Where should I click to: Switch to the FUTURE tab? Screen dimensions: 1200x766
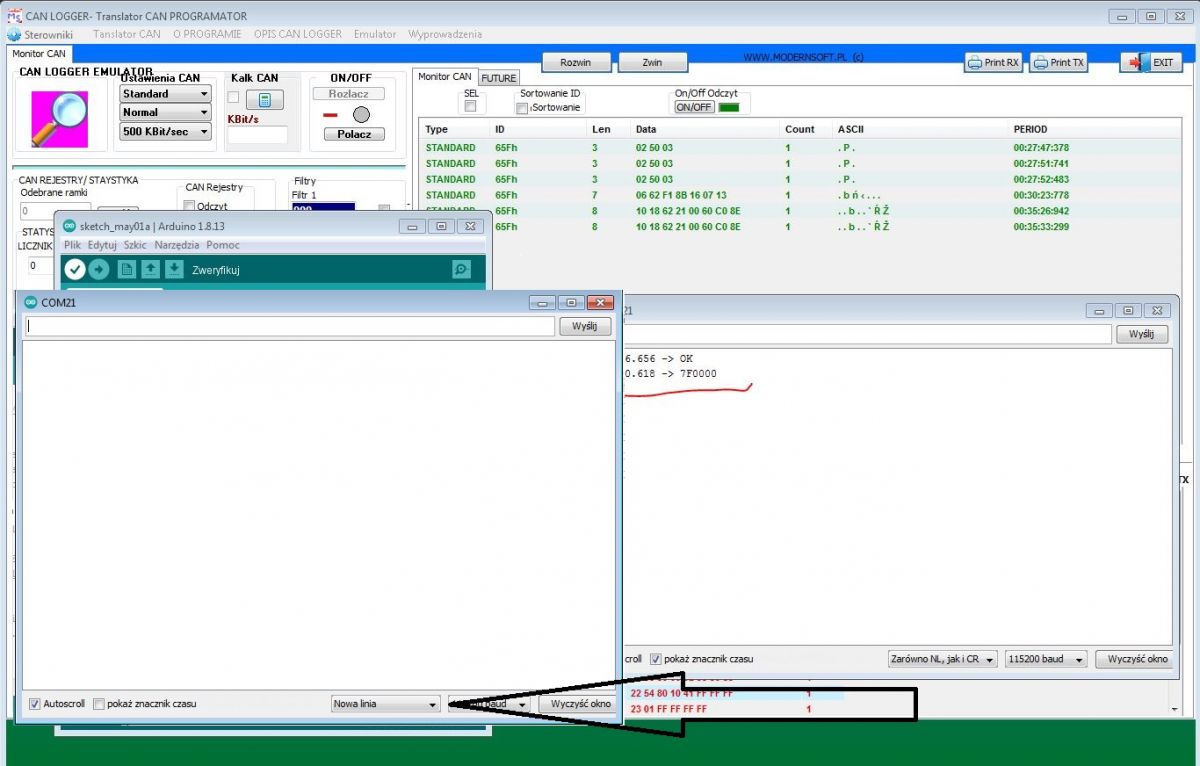click(499, 77)
